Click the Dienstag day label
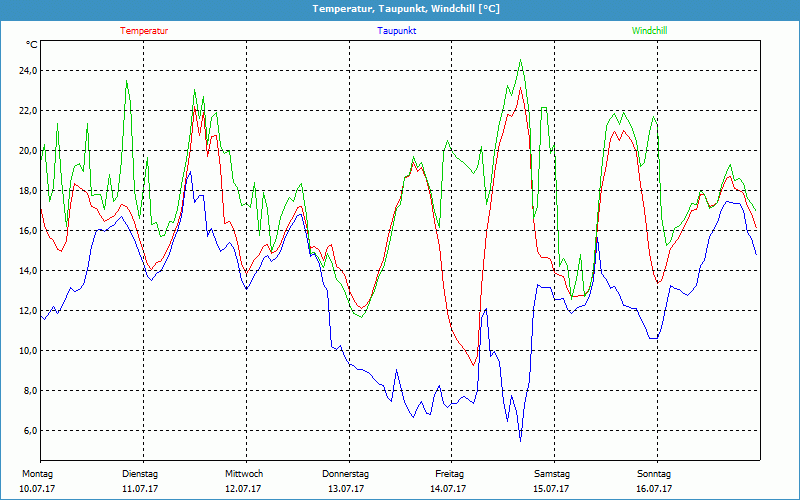The width and height of the screenshot is (800, 500). click(x=140, y=474)
